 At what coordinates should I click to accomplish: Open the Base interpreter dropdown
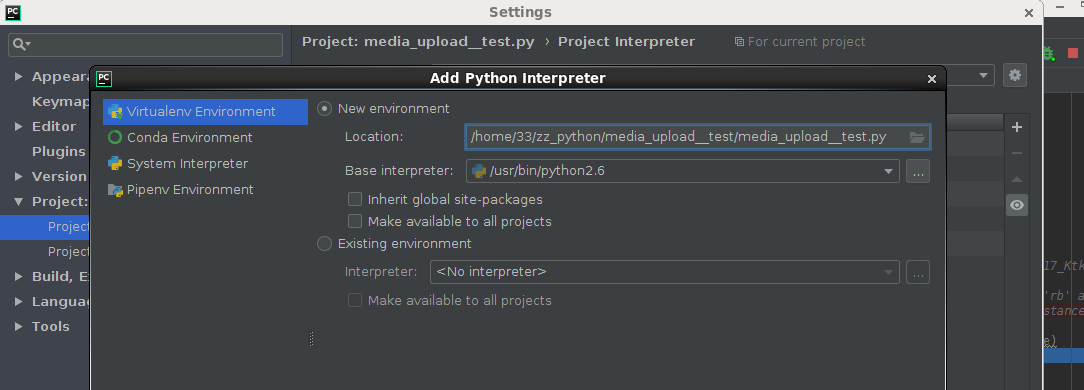coord(683,171)
